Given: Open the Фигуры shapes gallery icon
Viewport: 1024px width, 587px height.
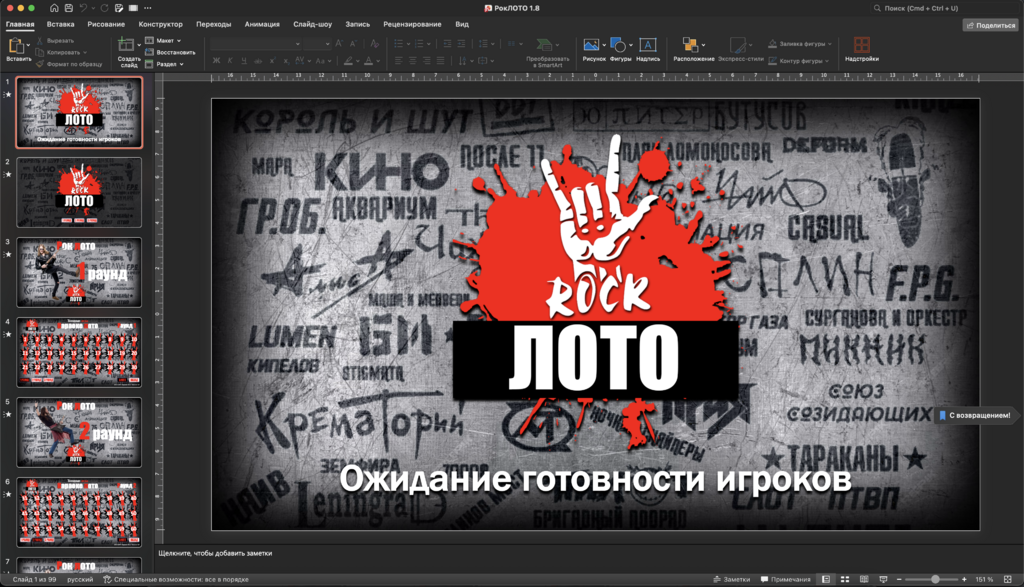Looking at the screenshot, I should pyautogui.click(x=617, y=44).
